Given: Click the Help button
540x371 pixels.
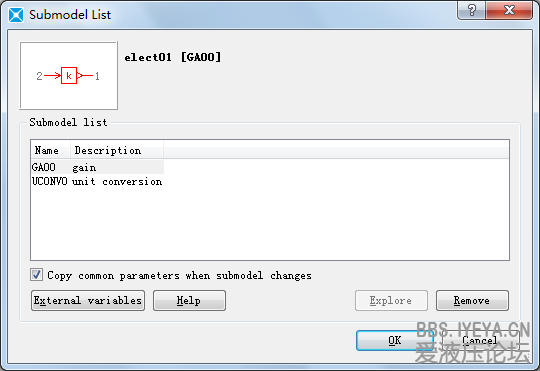Looking at the screenshot, I should click(189, 300).
